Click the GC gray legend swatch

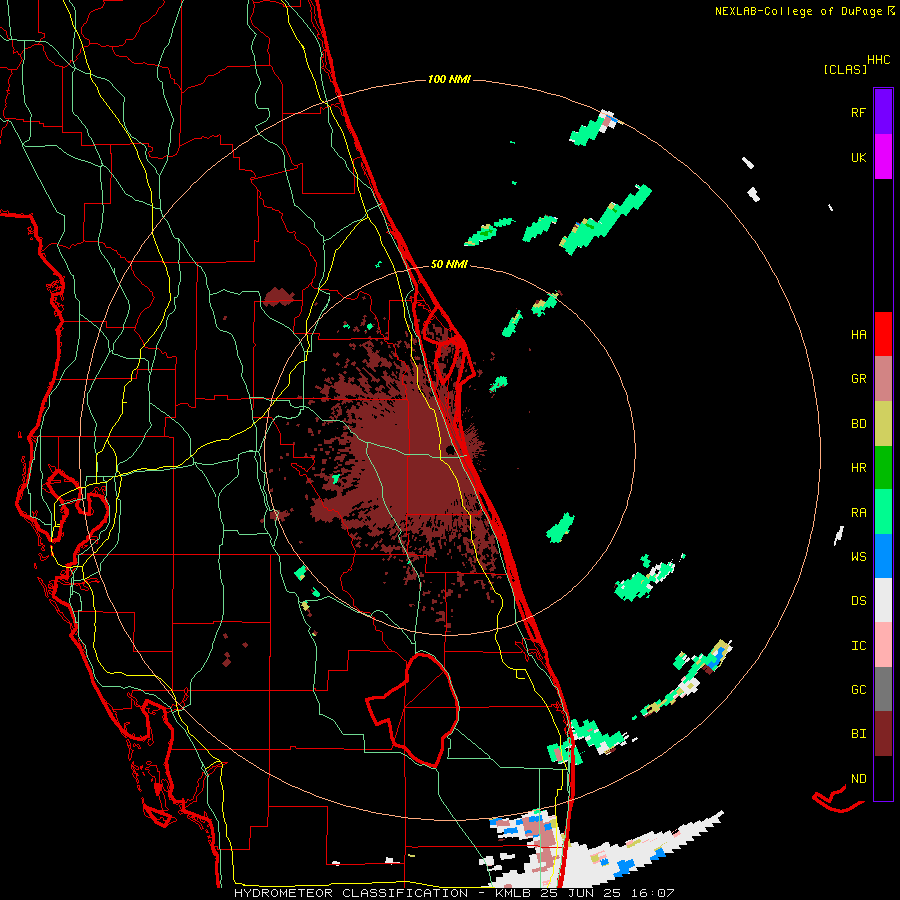(883, 689)
